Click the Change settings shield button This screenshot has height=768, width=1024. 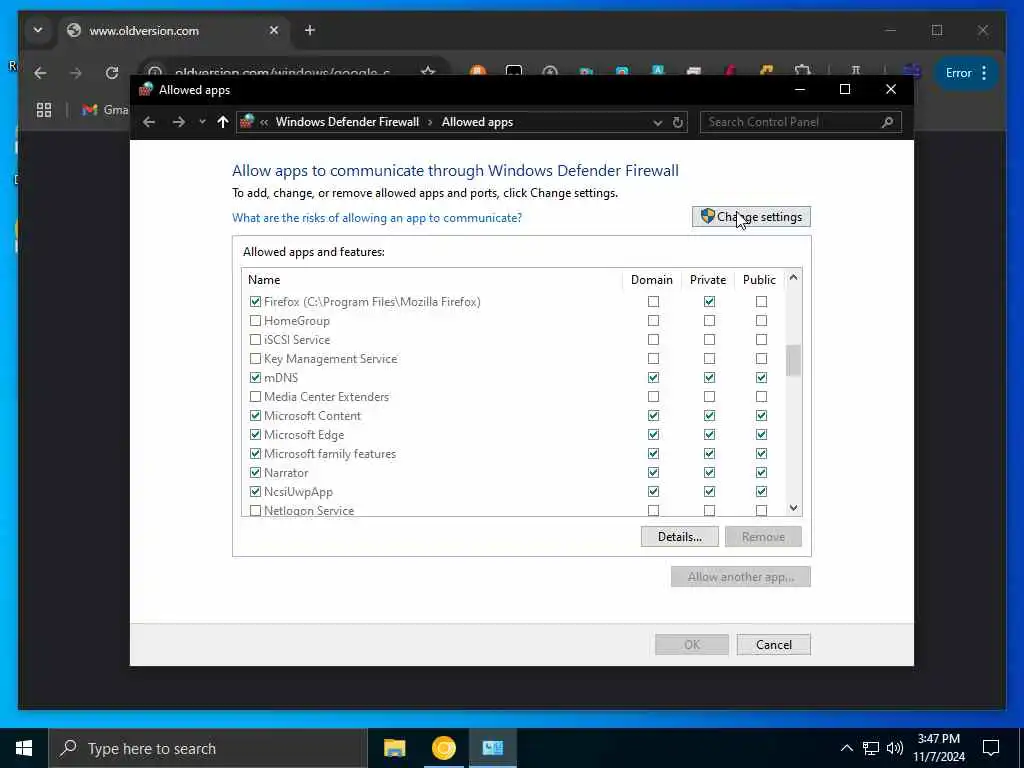pyautogui.click(x=751, y=217)
